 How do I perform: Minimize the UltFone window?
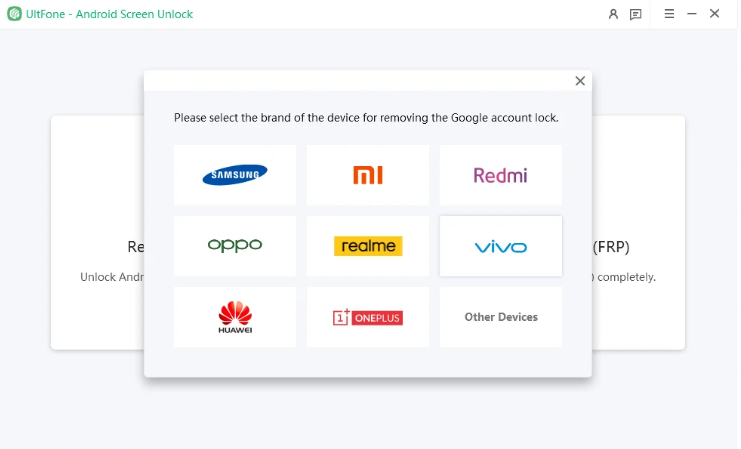(691, 14)
